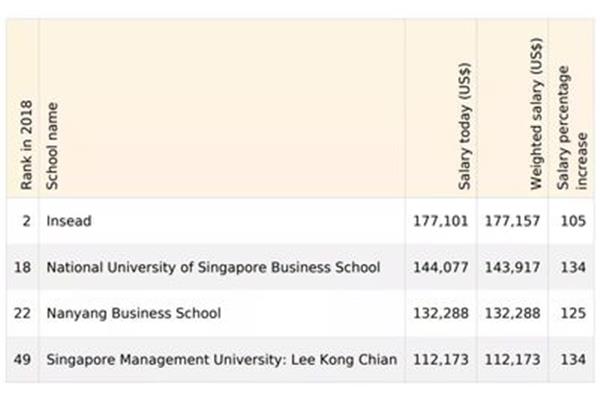Click Insead salary increase value 105
The image size is (600, 400).
573,221
